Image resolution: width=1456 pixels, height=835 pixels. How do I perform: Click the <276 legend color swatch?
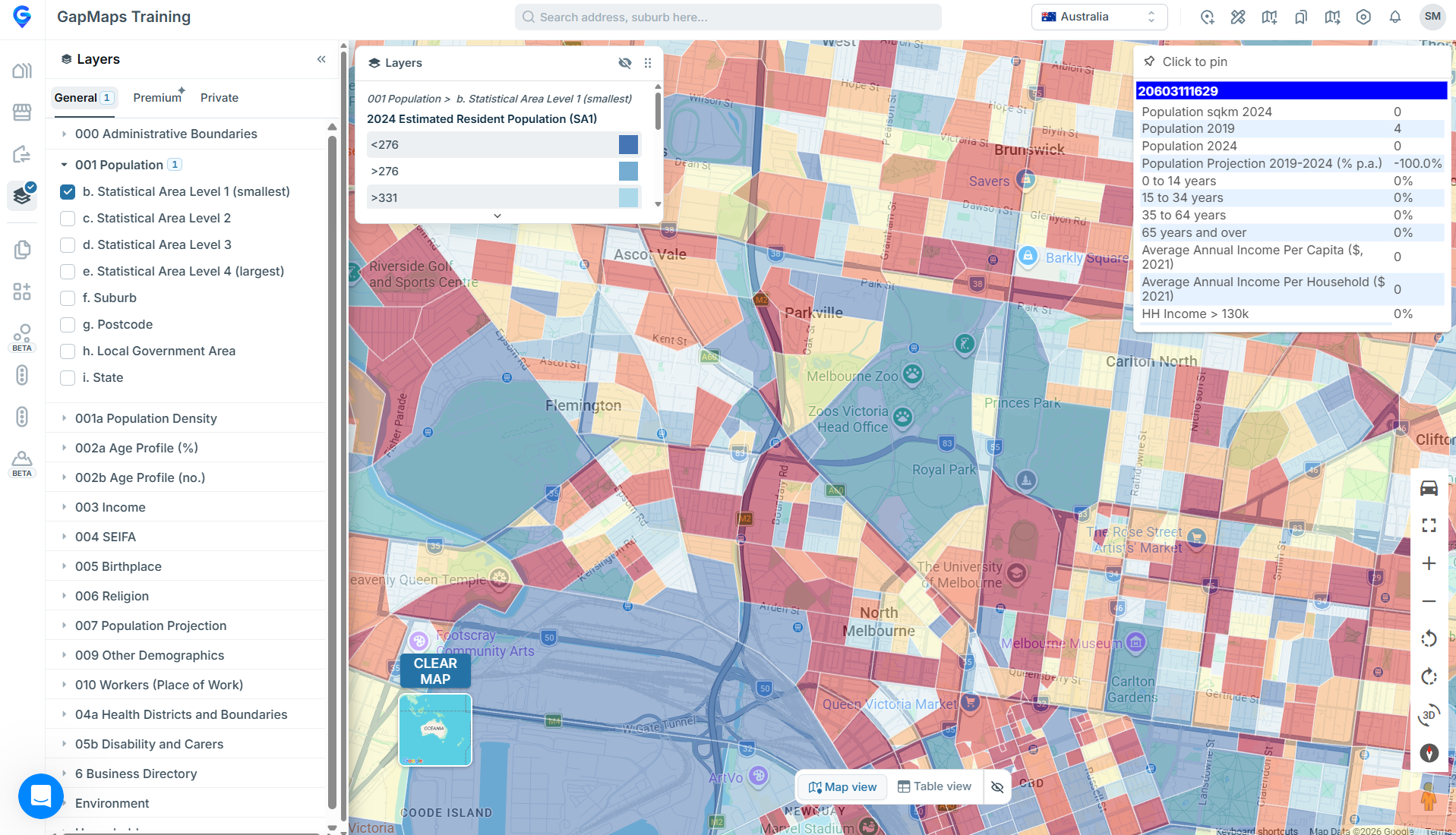click(628, 145)
